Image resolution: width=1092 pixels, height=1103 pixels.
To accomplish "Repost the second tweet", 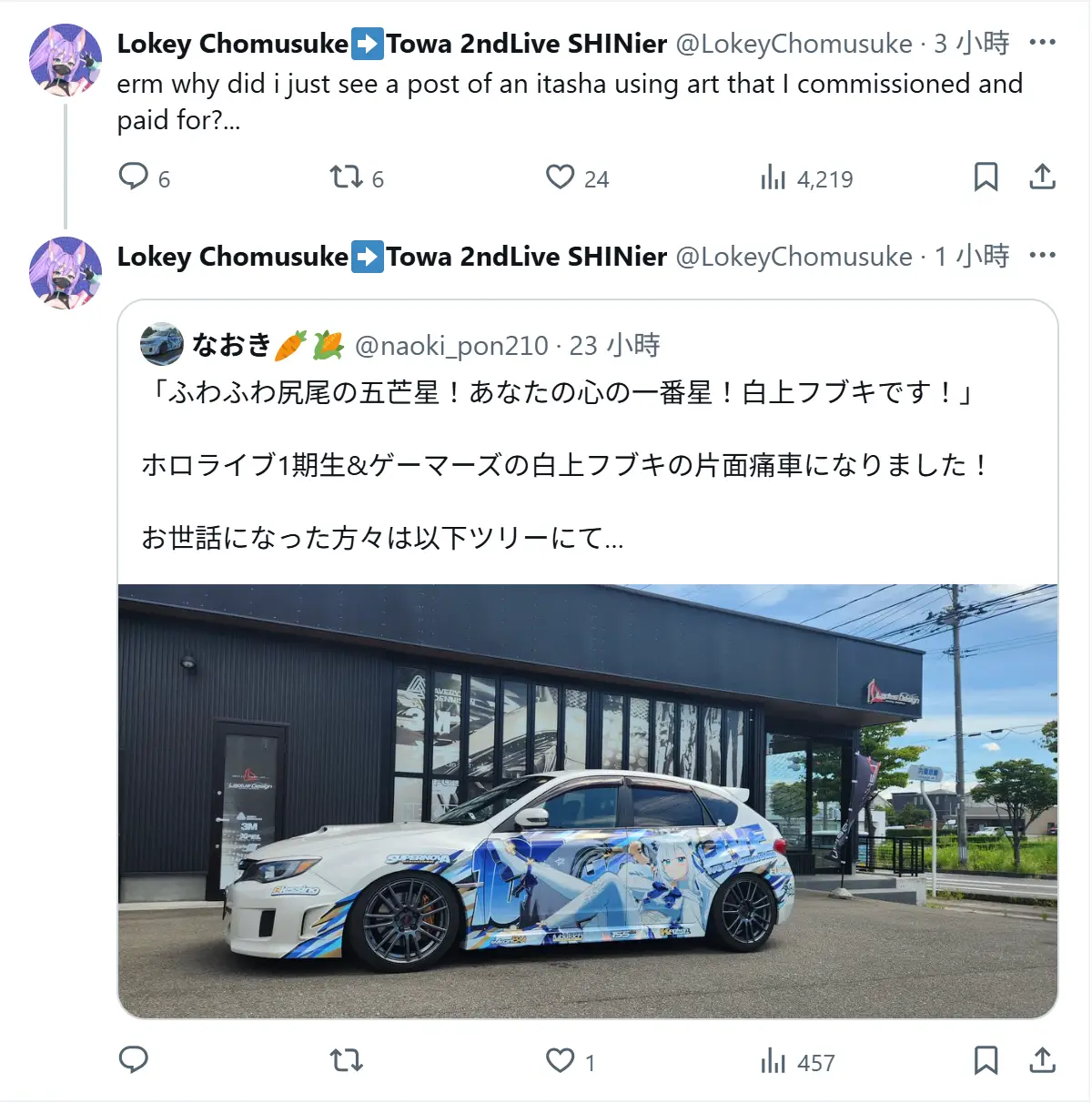I will (x=346, y=1060).
